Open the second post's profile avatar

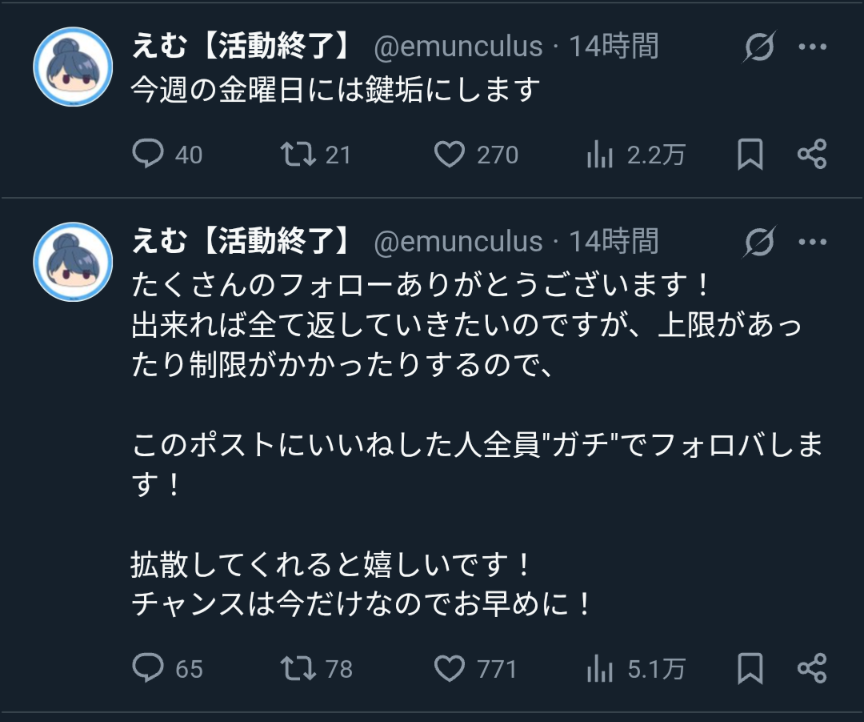point(72,261)
